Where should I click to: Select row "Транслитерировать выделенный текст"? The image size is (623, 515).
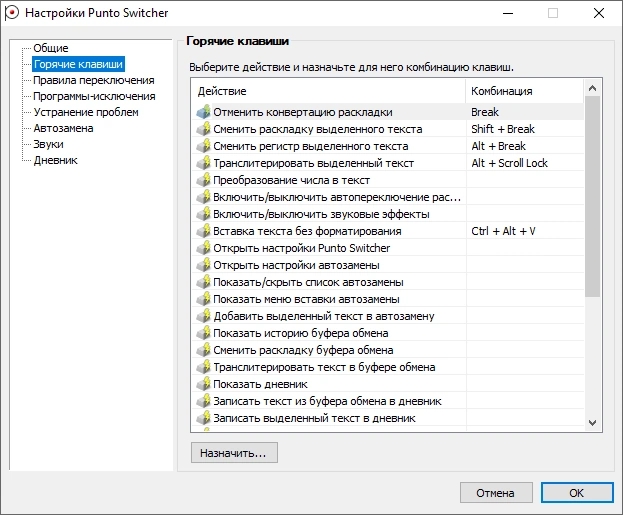388,163
